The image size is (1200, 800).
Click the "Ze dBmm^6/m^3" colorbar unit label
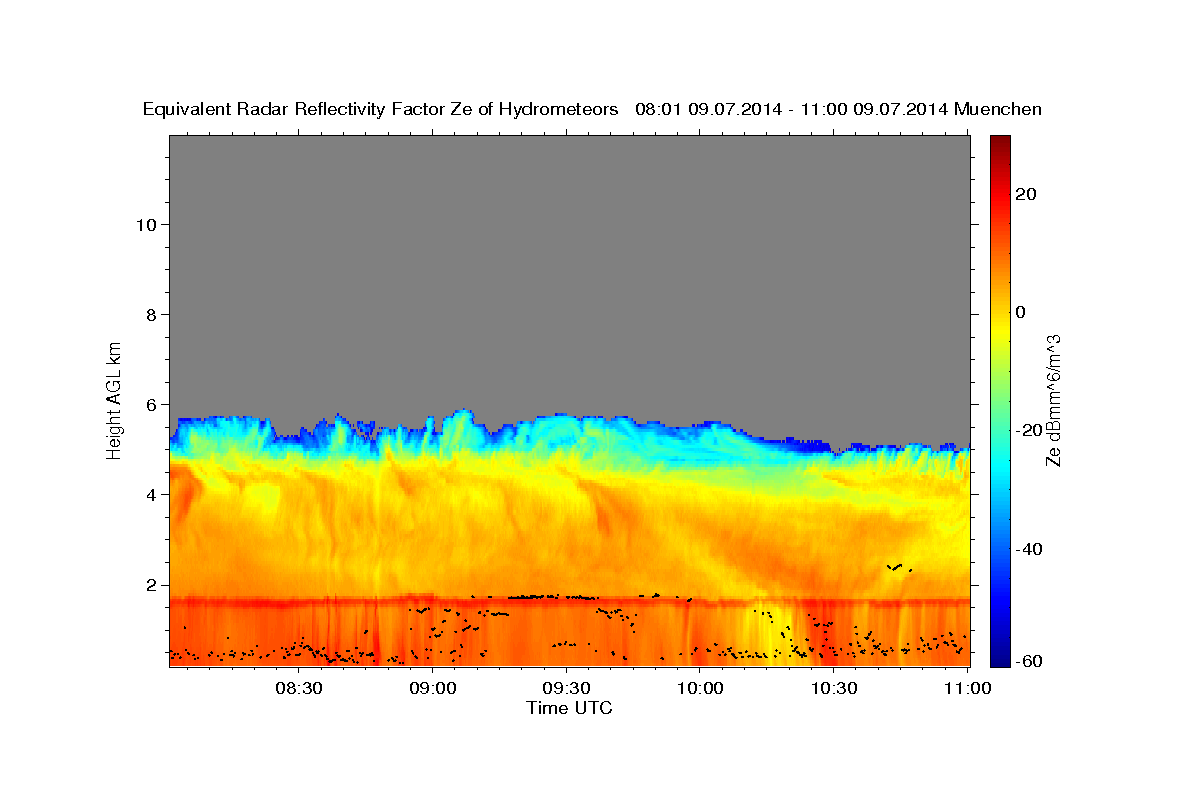pos(1053,400)
